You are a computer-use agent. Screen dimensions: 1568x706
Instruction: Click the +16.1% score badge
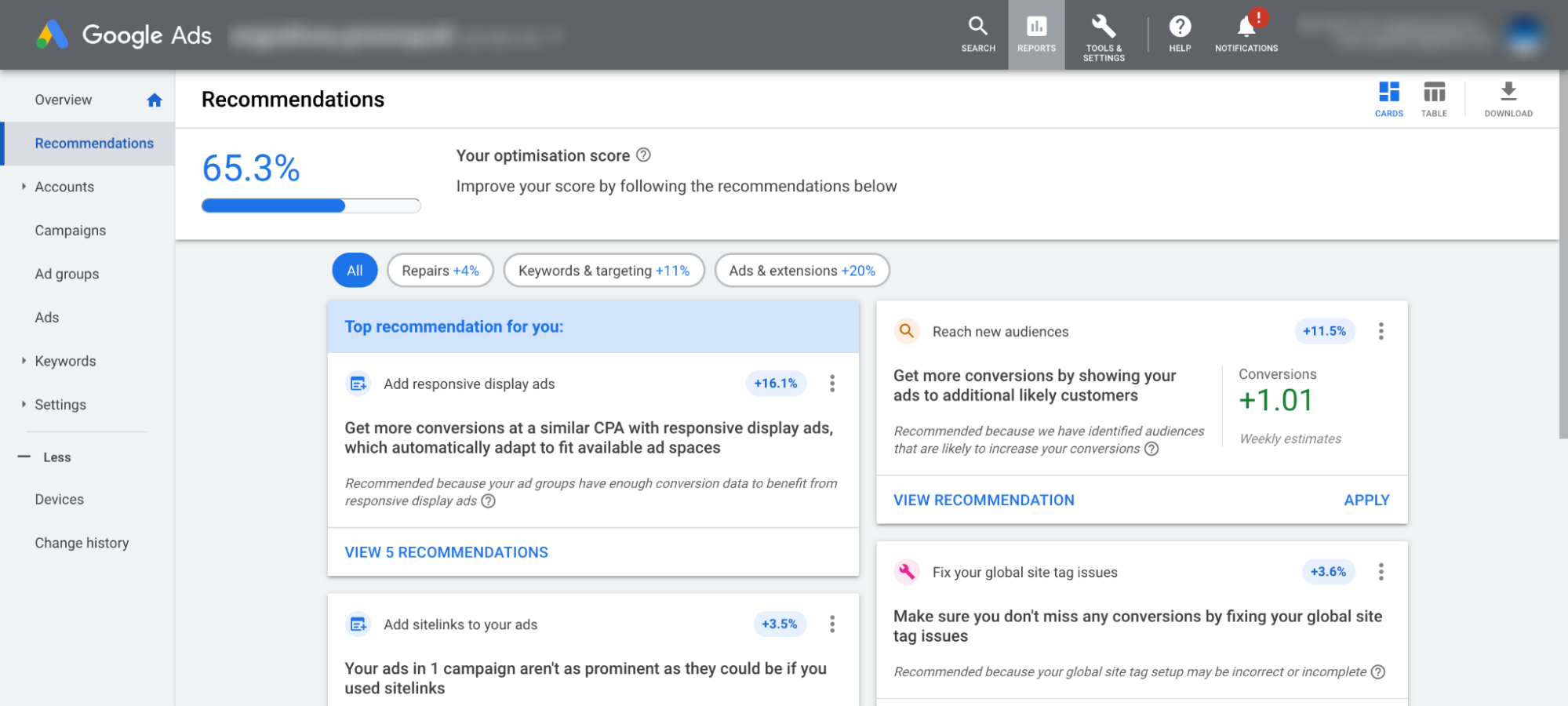click(776, 384)
